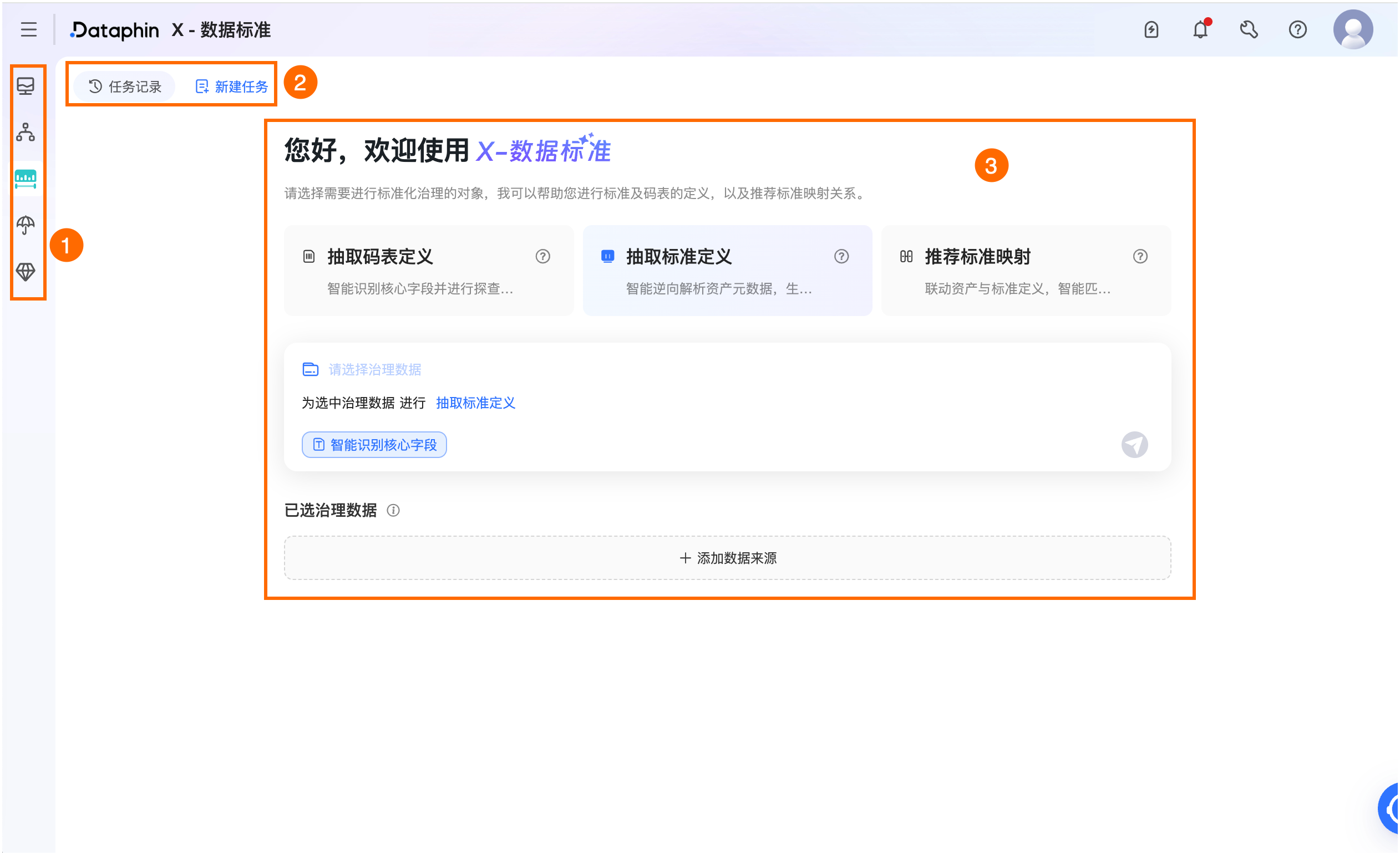Toggle the hamburger menu to collapse navigation
This screenshot has height=855, width=1400.
pos(28,29)
